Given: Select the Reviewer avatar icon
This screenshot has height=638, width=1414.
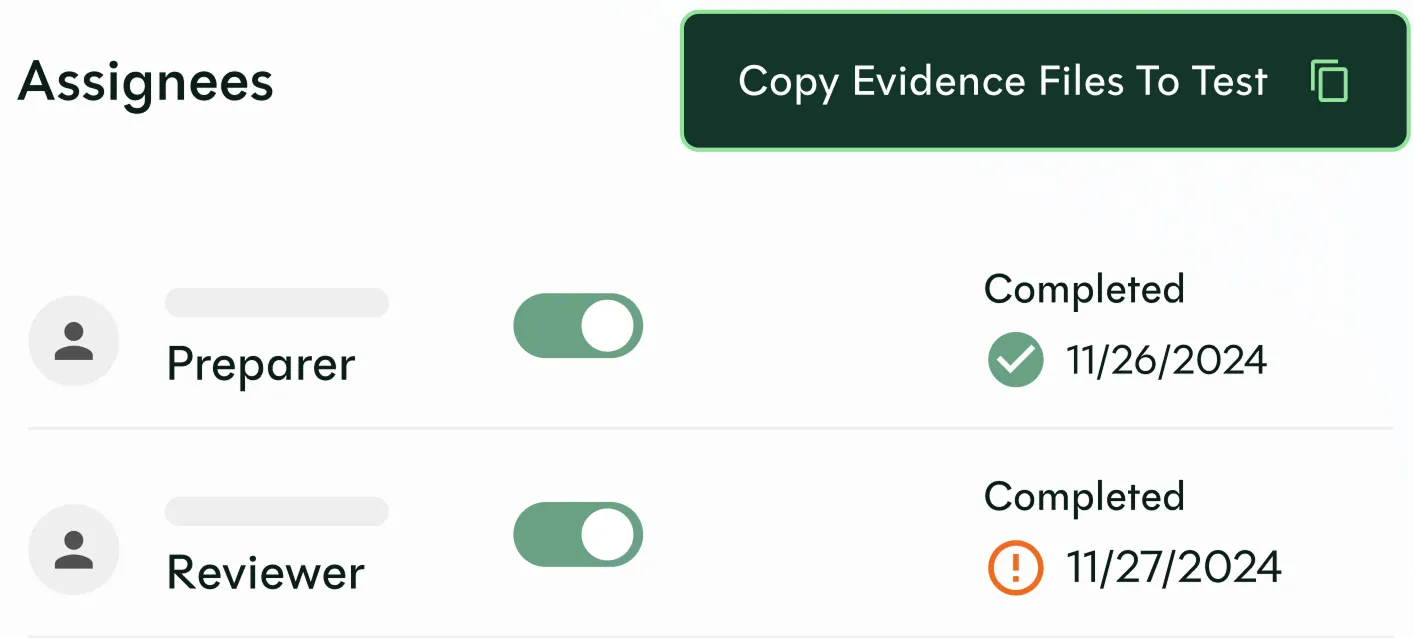Looking at the screenshot, I should 74,549.
